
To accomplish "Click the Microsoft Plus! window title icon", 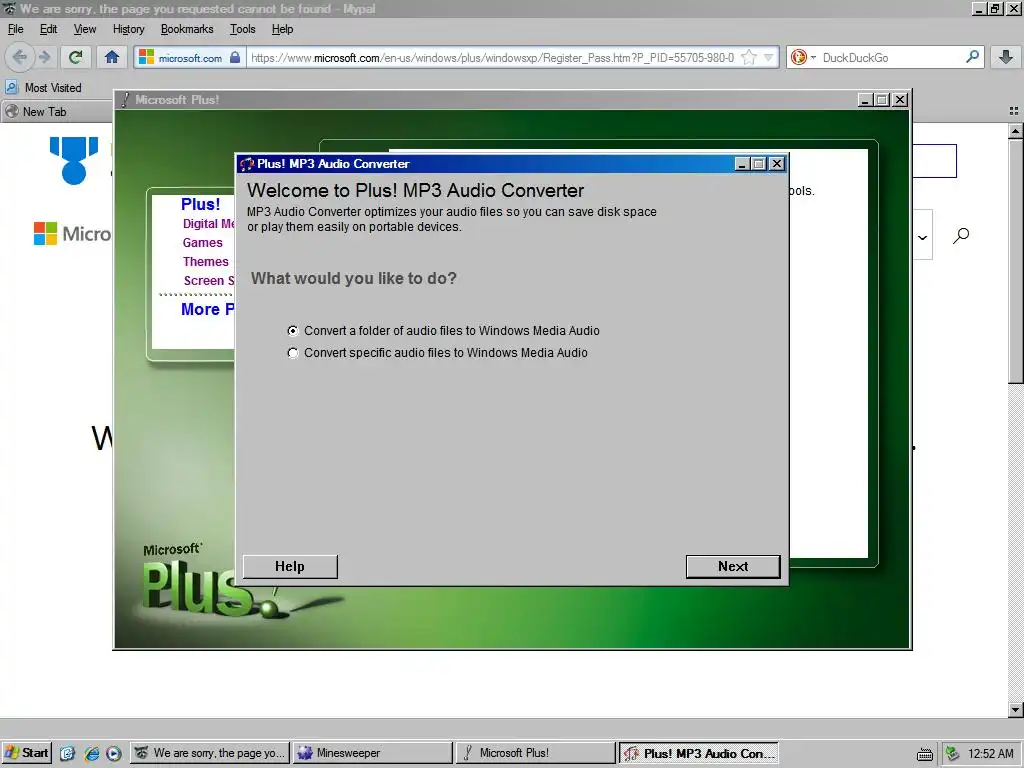I will 125,99.
